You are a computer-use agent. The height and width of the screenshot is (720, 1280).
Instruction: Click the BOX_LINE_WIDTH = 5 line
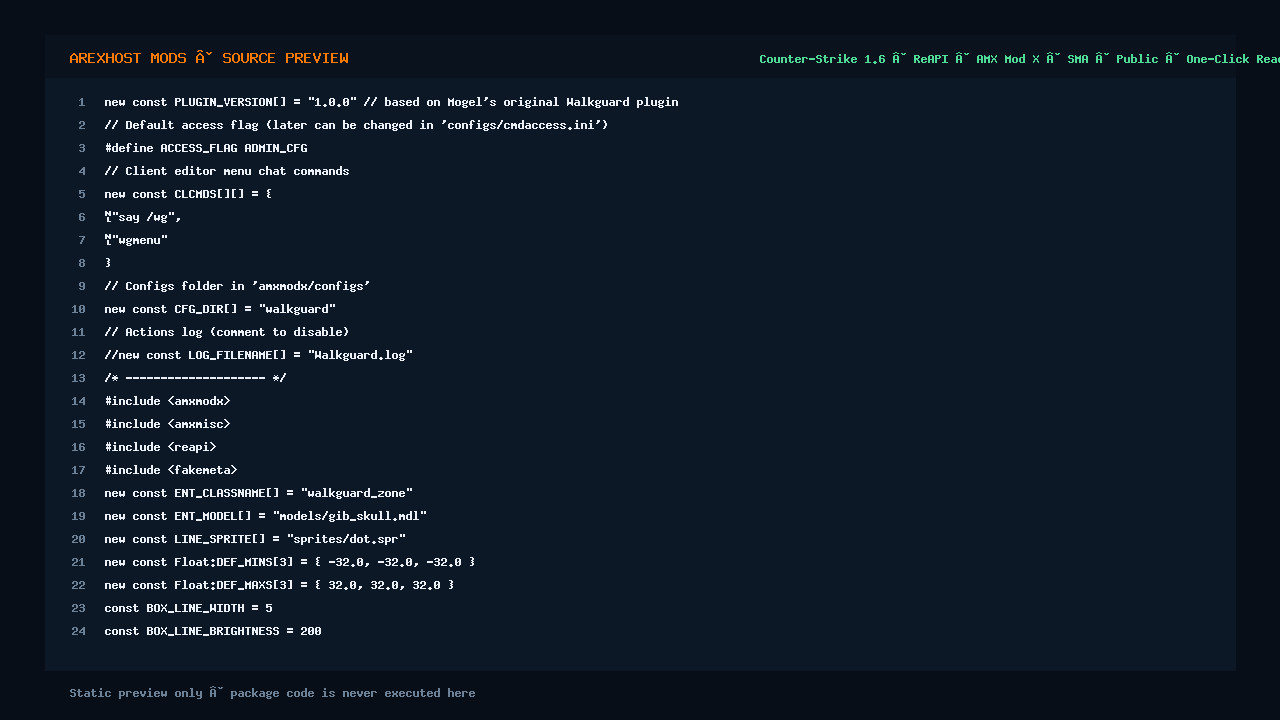tap(188, 608)
